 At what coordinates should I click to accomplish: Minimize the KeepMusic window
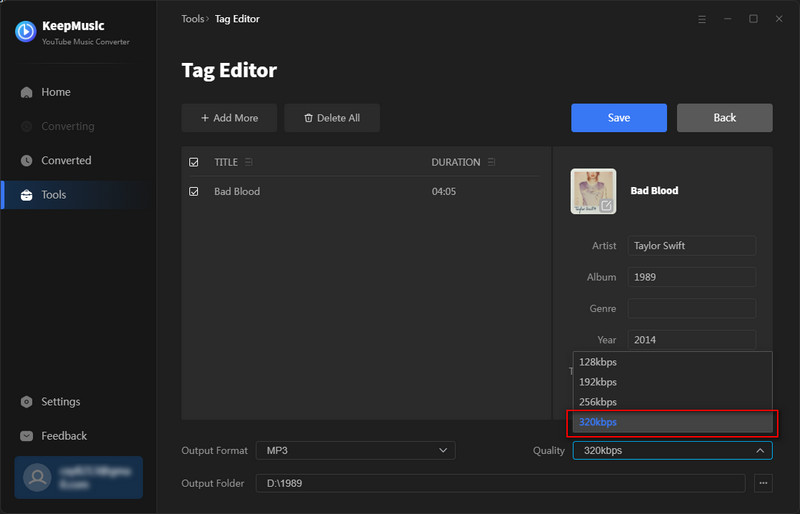coord(728,19)
